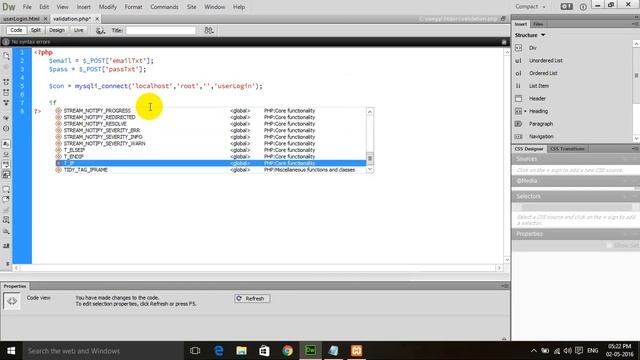Click the Balance Braces icon

point(6,129)
